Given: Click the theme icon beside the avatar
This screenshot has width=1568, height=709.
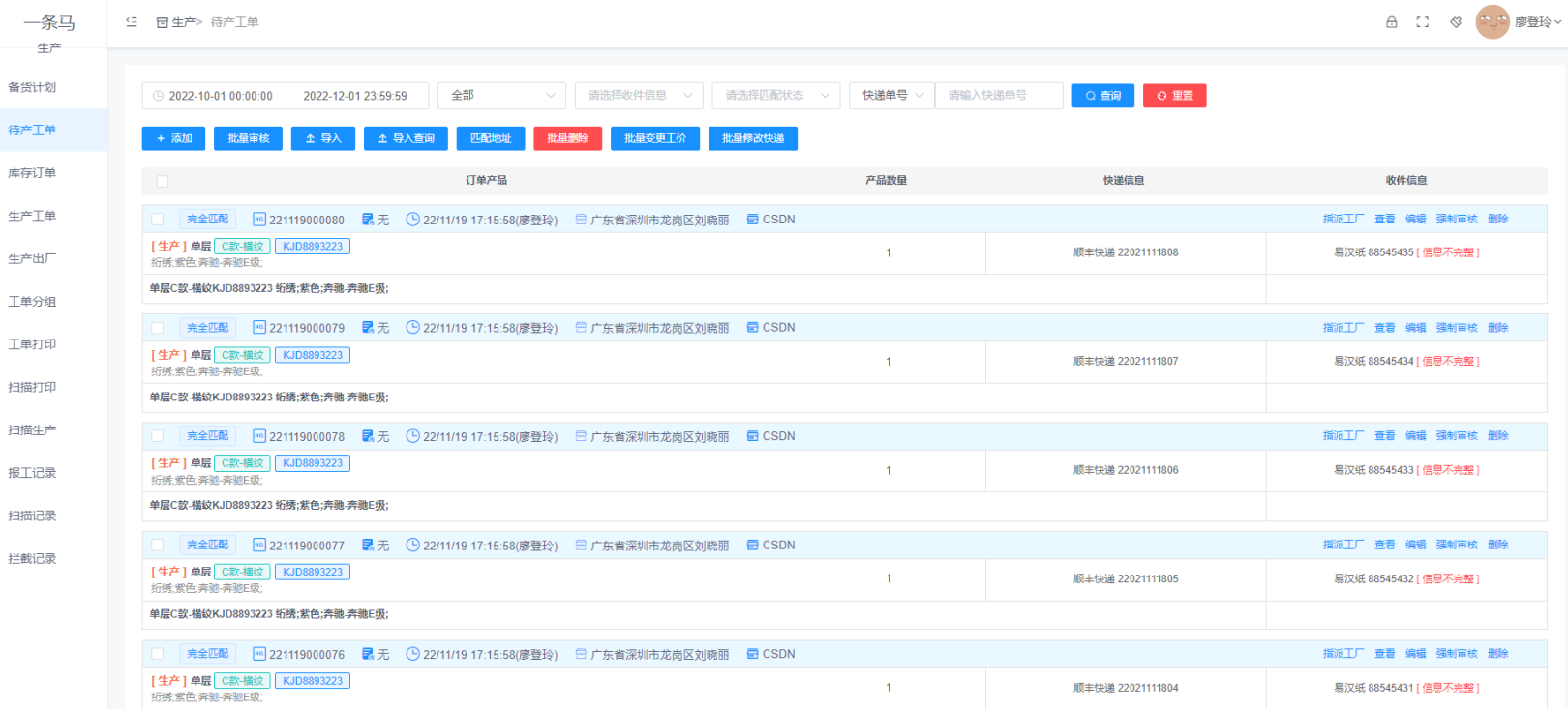Looking at the screenshot, I should click(x=1456, y=22).
